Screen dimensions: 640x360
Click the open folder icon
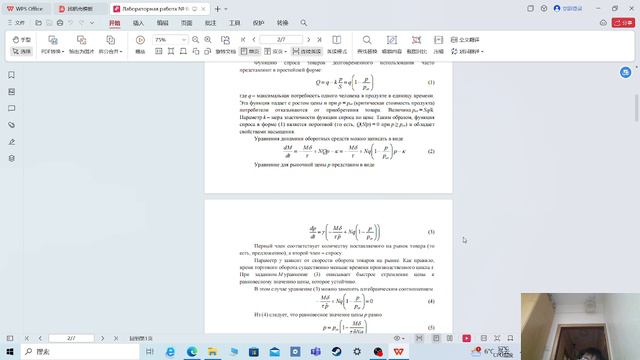click(38, 23)
